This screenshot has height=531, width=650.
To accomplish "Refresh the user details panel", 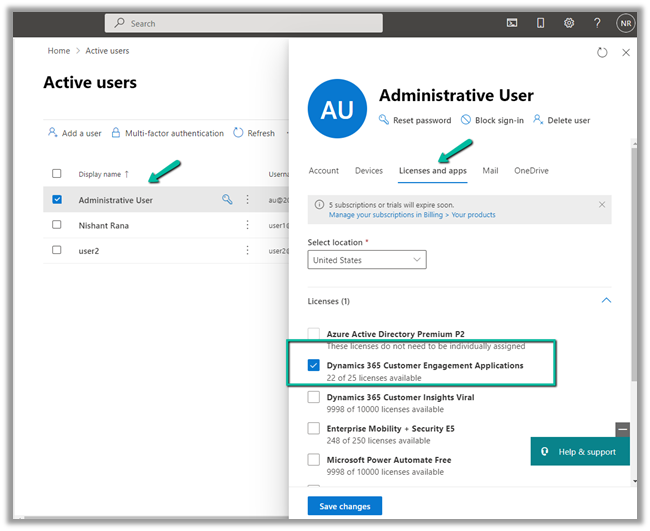I will [x=601, y=52].
